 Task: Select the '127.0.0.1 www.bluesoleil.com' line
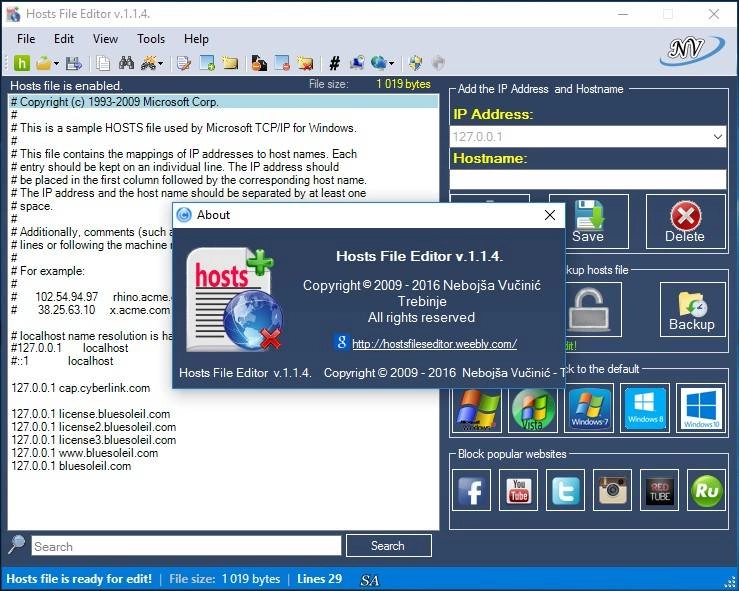(85, 453)
